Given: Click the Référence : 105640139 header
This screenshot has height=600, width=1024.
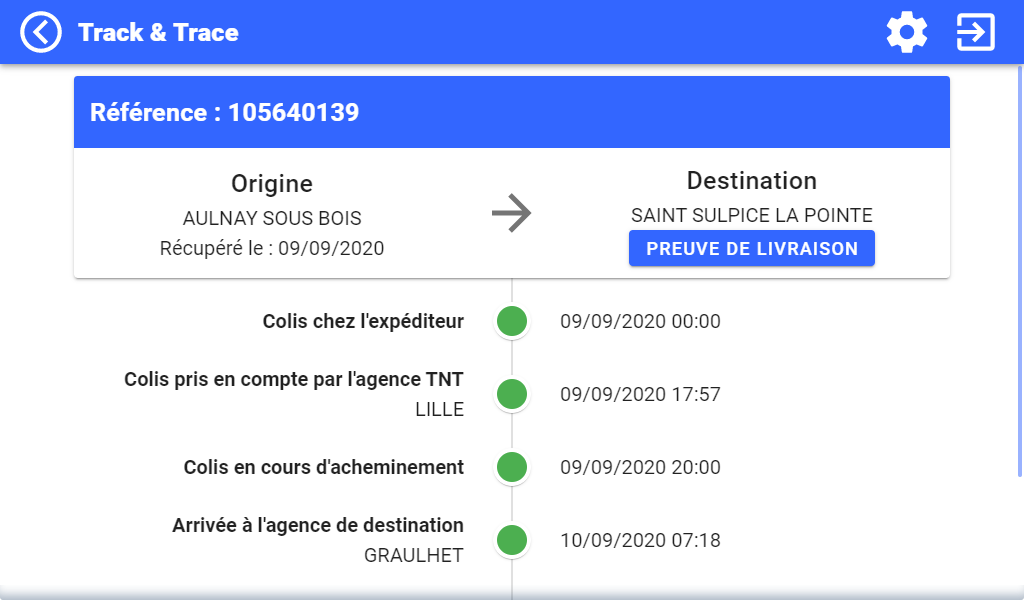Looking at the screenshot, I should coord(225,112).
